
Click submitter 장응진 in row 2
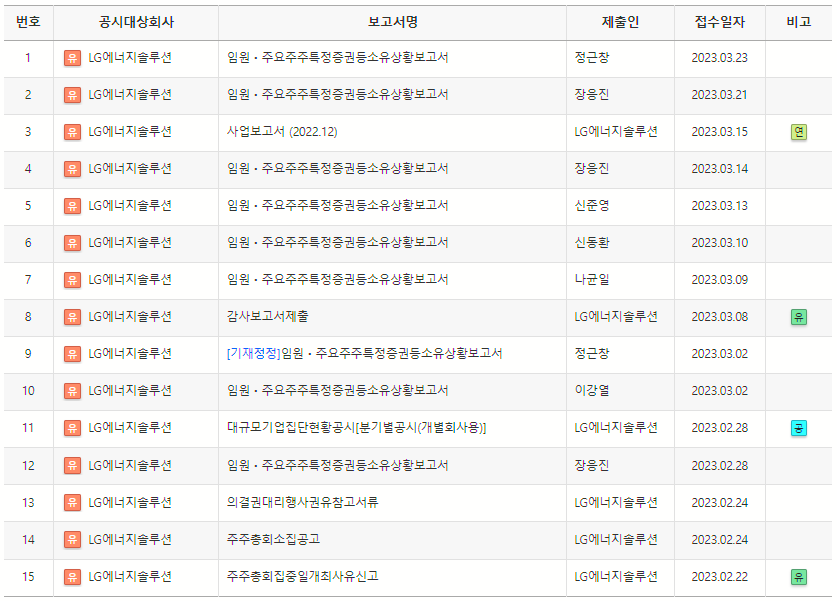pyautogui.click(x=591, y=94)
